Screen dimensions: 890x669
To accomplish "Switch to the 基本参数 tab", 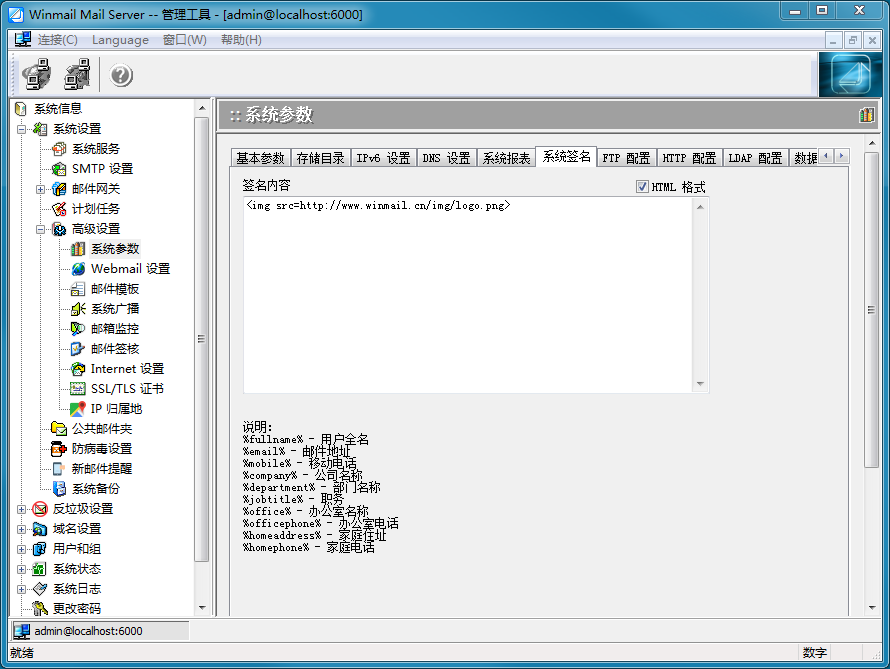I will (260, 158).
